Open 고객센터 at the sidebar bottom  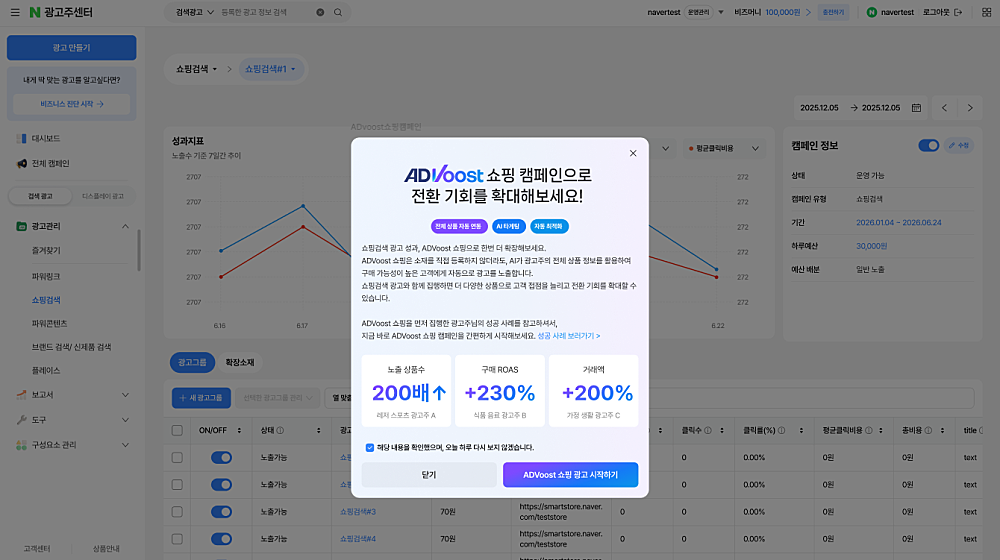[36, 549]
